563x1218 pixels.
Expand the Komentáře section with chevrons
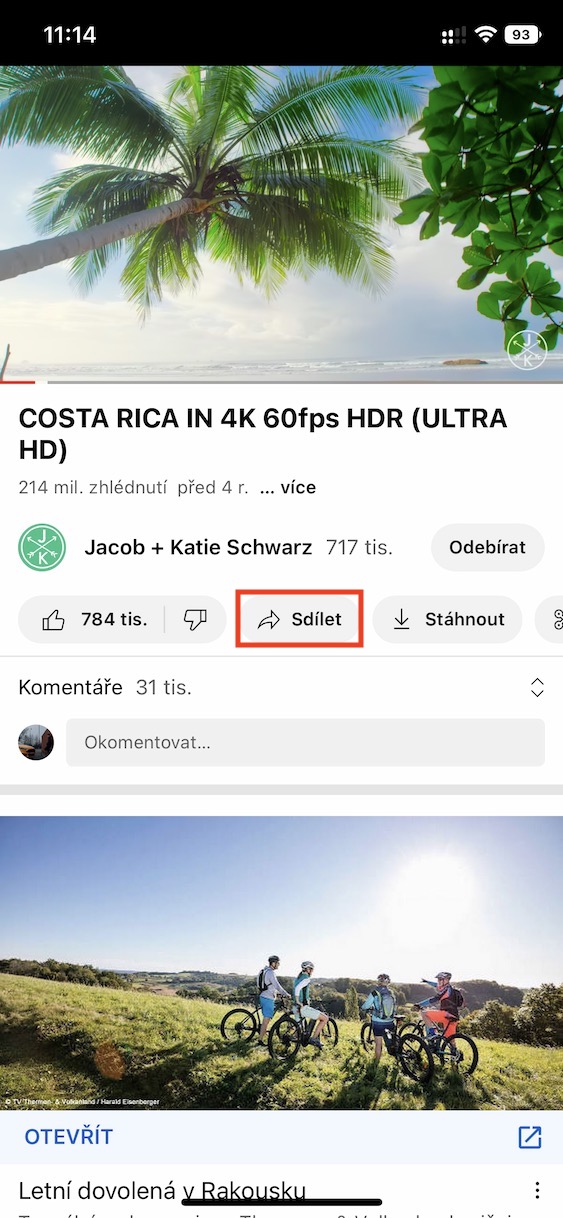[537, 688]
